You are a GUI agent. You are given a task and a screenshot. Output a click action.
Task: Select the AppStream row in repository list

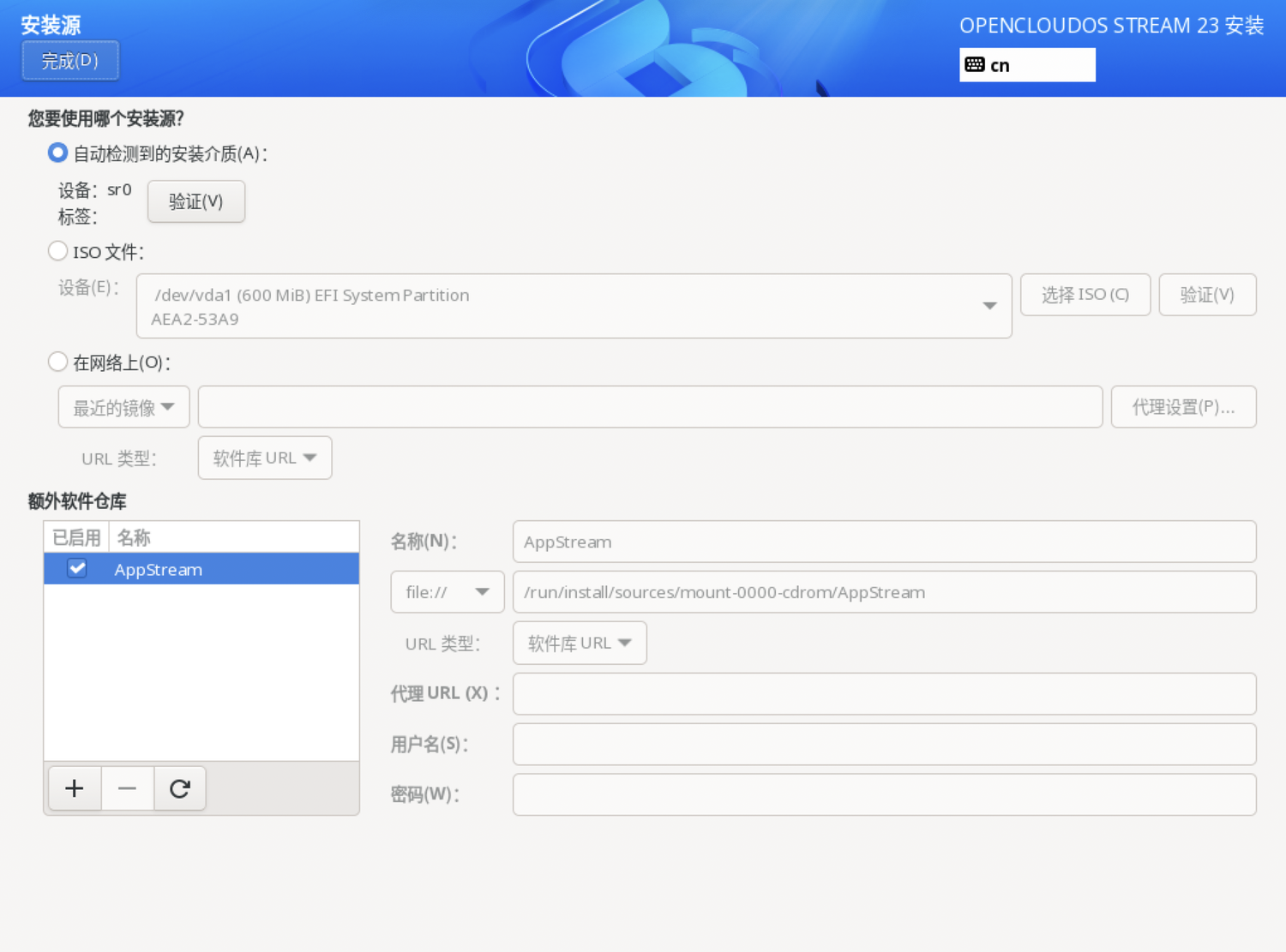tap(201, 569)
